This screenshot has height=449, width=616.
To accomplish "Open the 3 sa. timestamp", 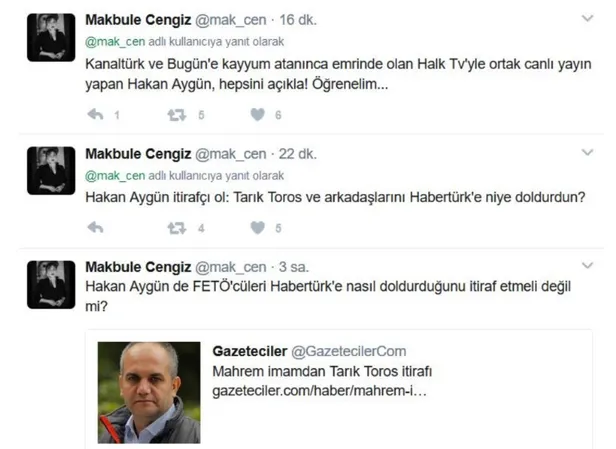I will point(294,267).
